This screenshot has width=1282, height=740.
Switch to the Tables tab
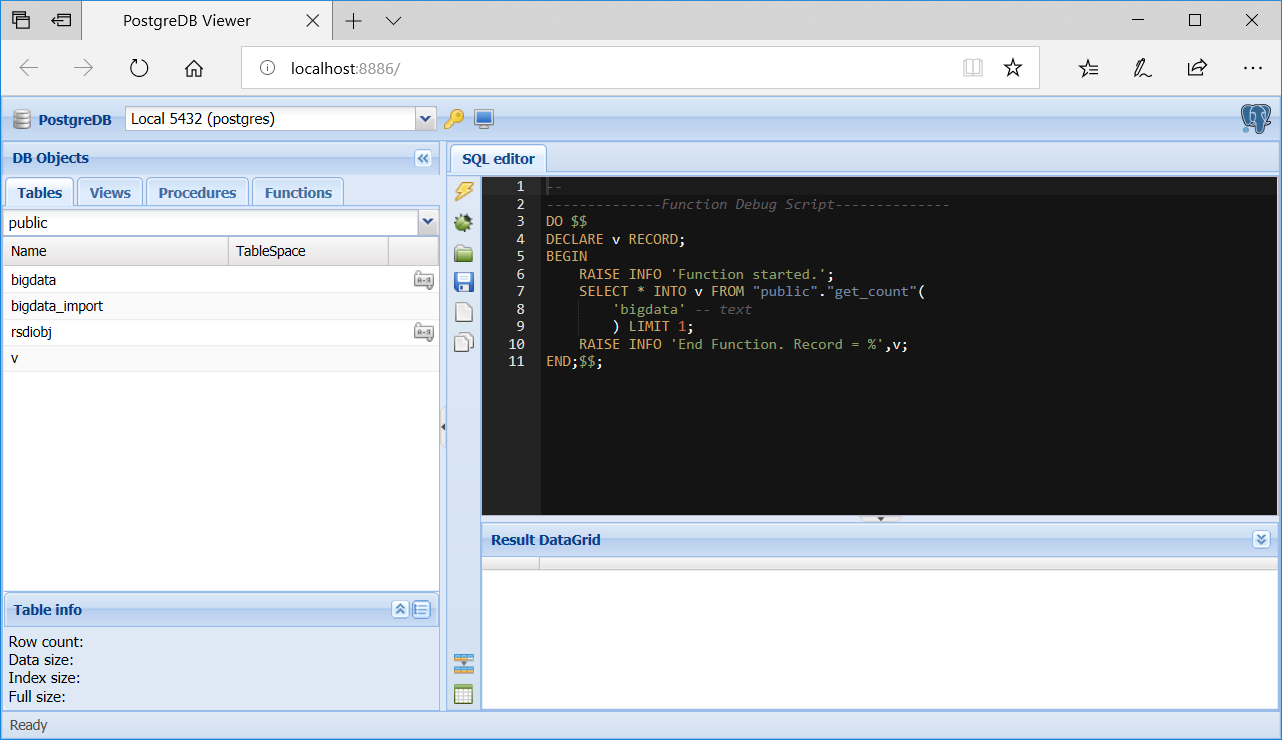point(40,193)
